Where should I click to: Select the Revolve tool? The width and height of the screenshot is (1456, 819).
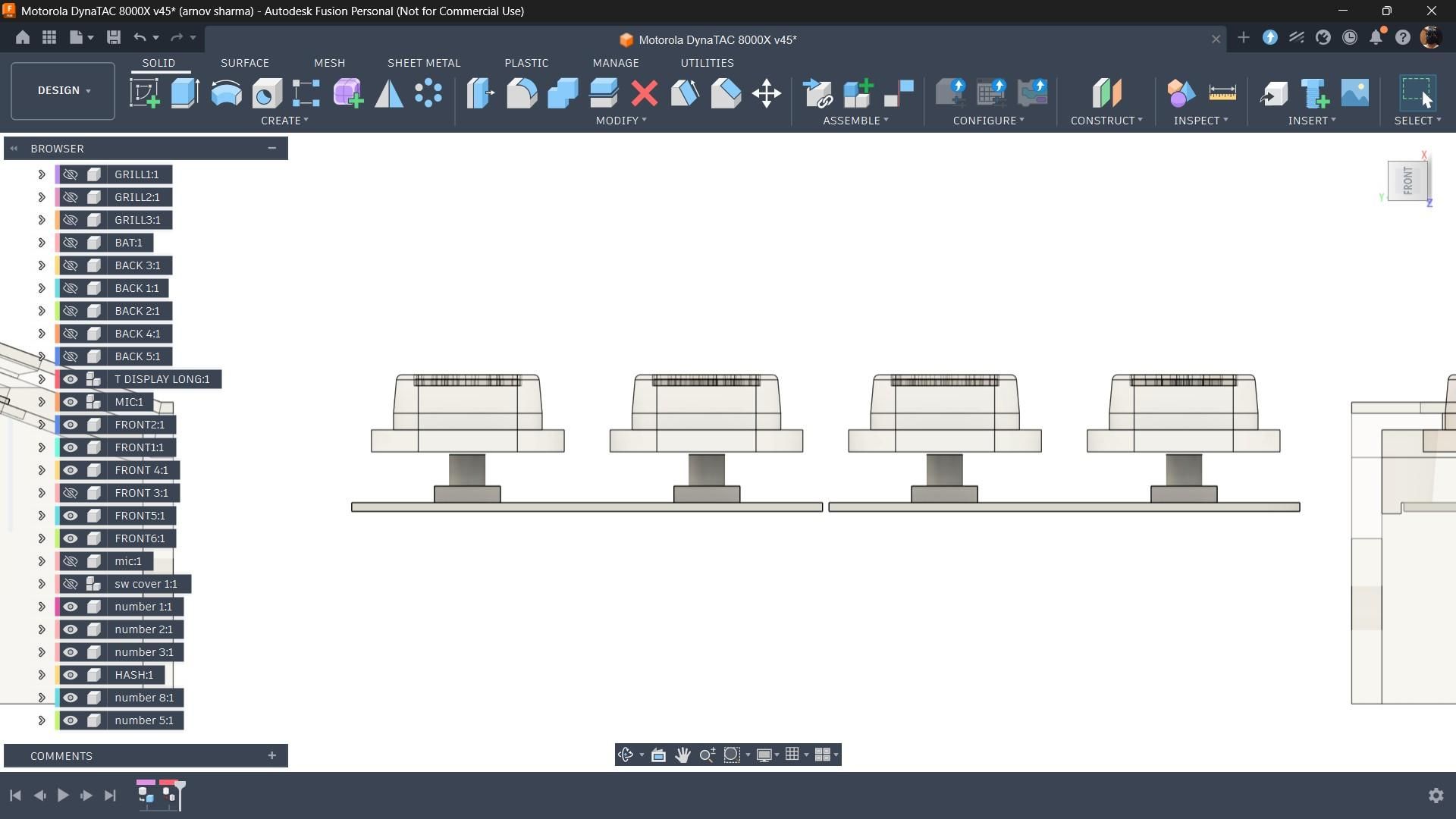226,93
